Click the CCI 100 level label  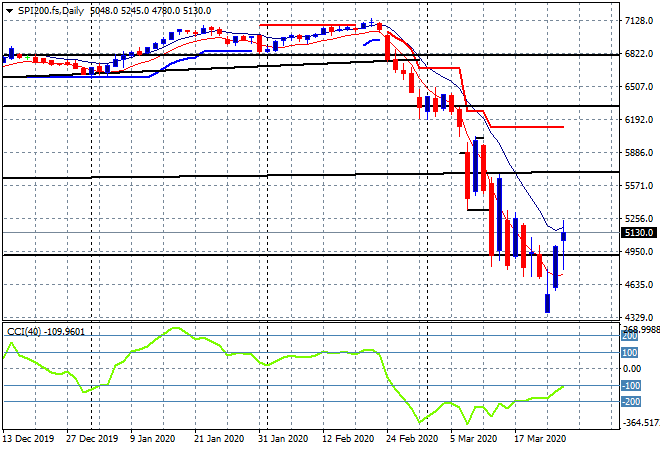click(630, 353)
